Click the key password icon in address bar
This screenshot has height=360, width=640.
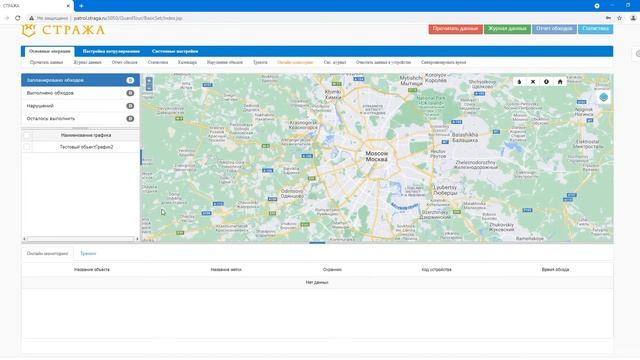(608, 18)
